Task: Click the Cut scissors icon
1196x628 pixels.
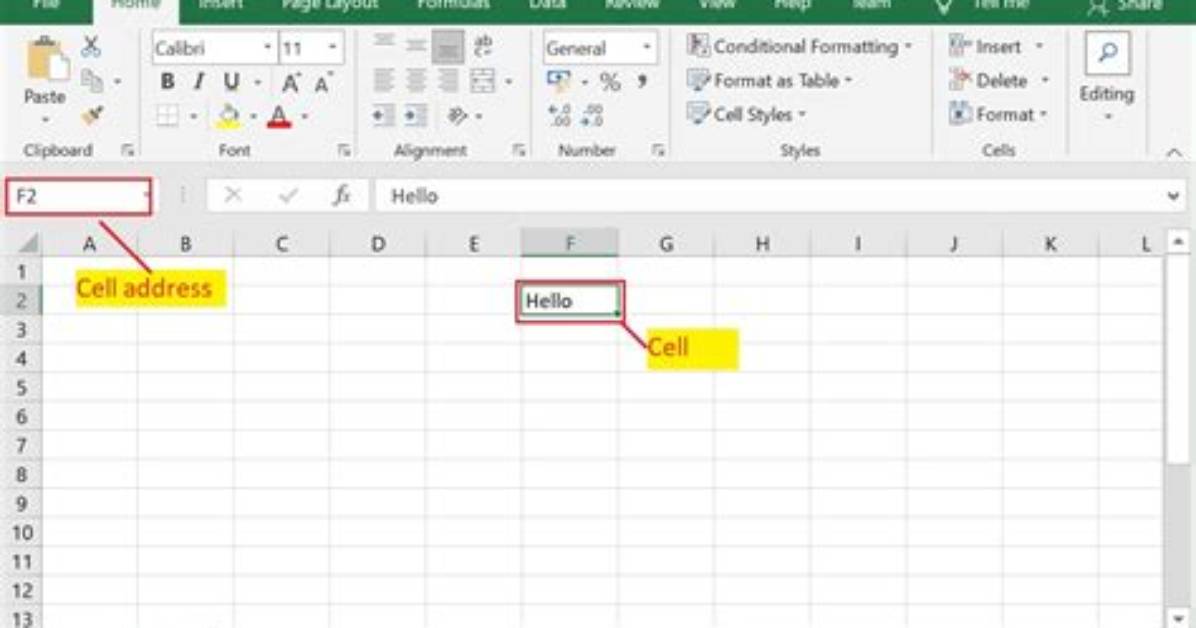Action: coord(91,47)
